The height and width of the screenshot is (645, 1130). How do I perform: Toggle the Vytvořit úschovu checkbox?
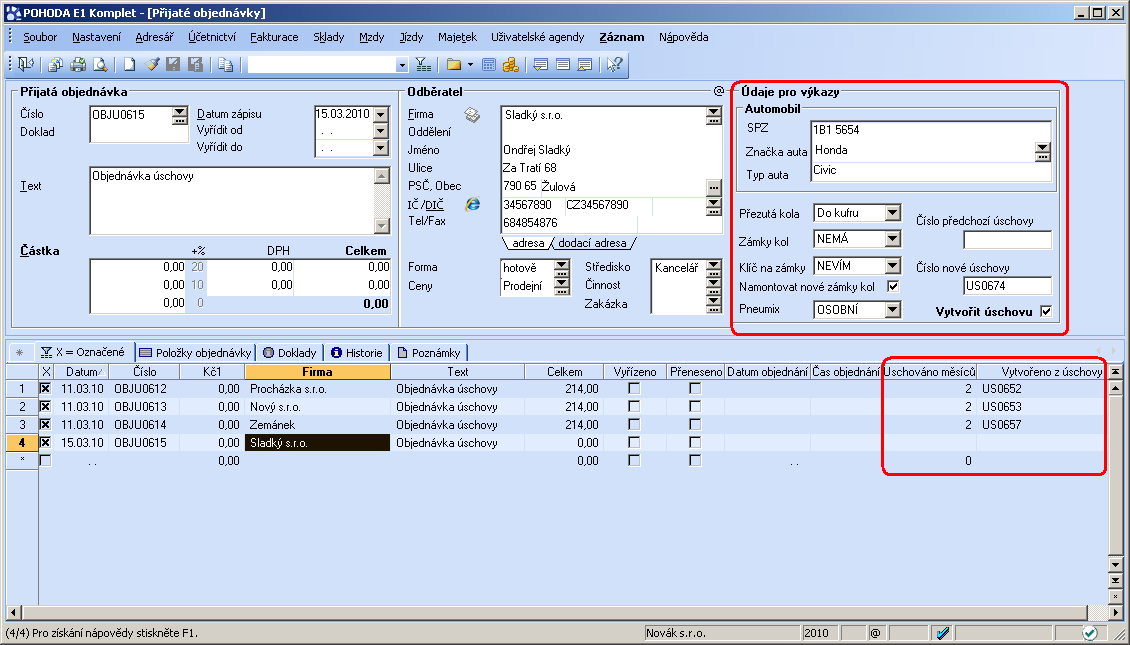(x=1046, y=311)
